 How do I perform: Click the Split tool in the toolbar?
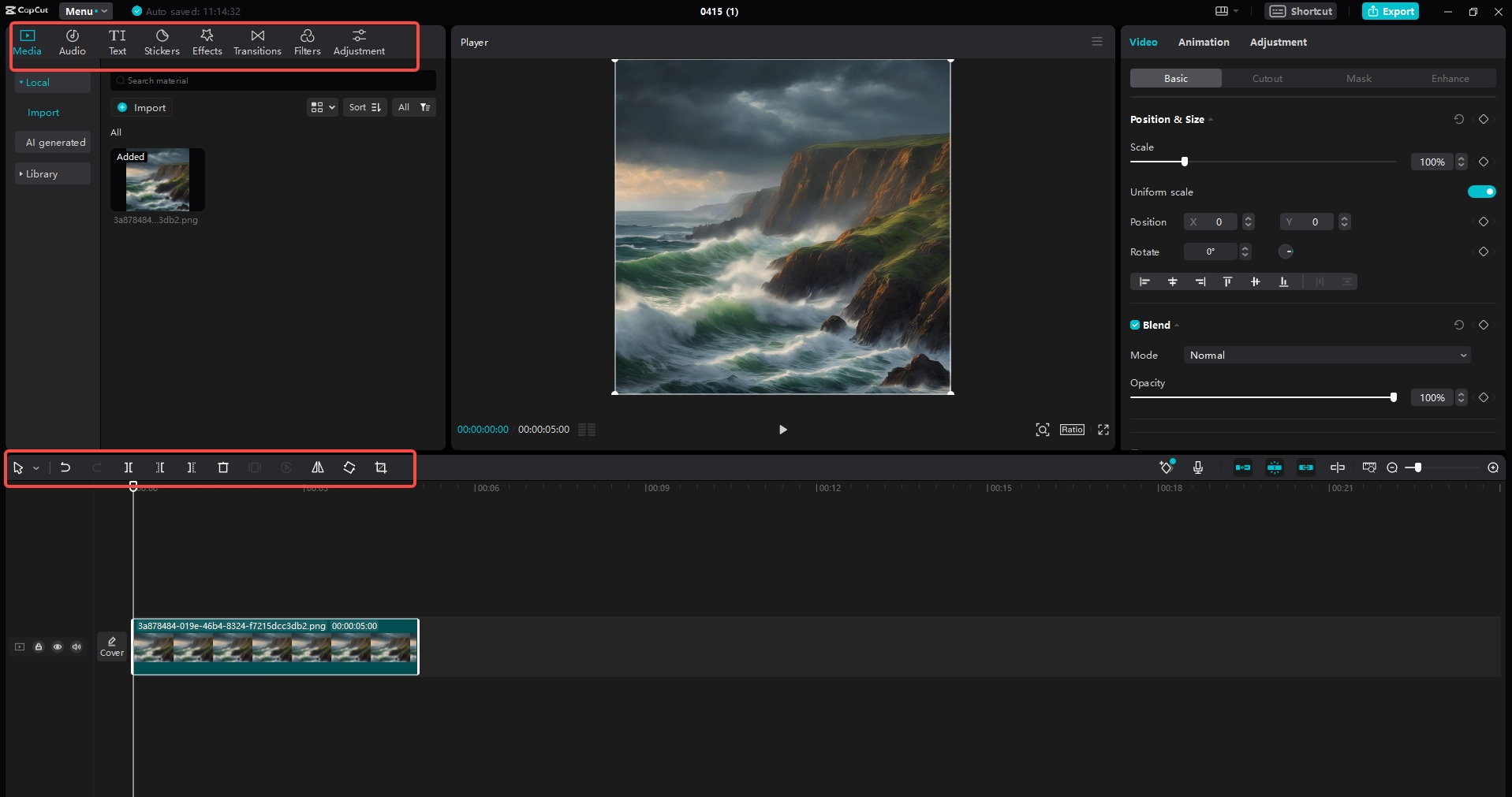(128, 467)
